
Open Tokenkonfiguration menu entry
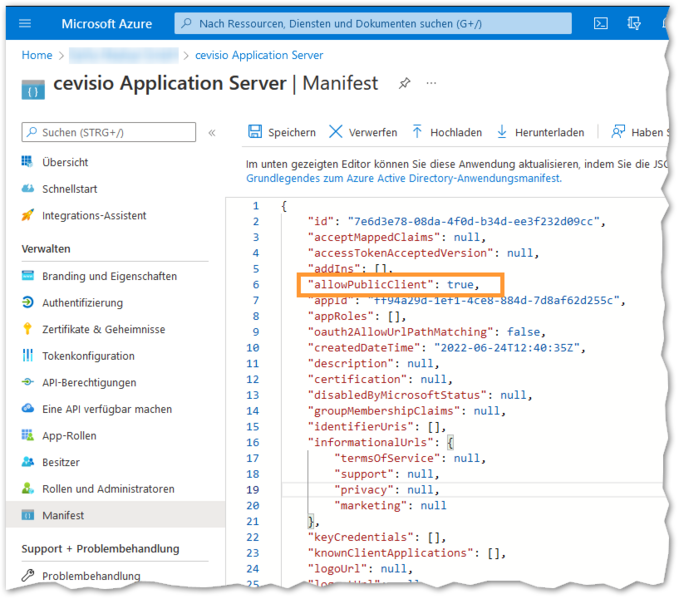(88, 356)
